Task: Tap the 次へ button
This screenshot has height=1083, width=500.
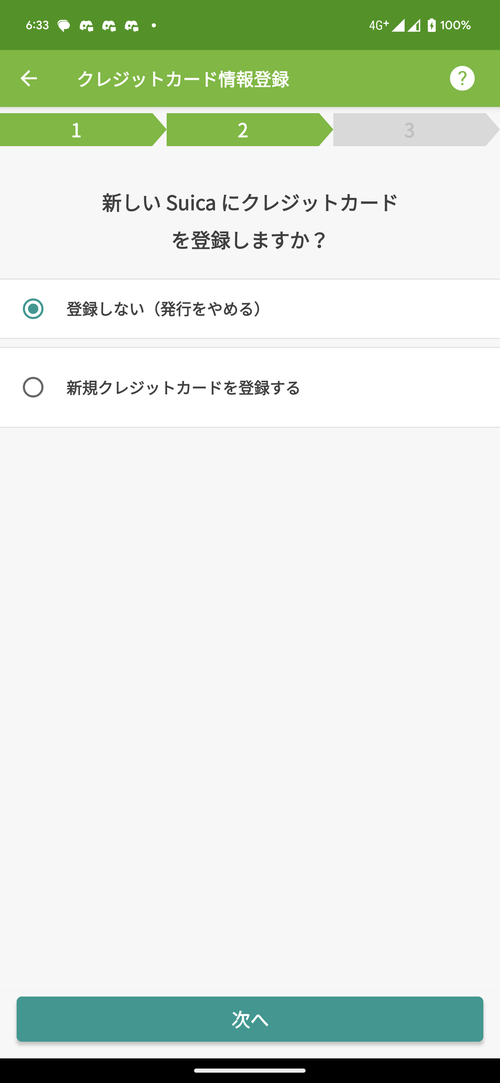Action: click(250, 1019)
